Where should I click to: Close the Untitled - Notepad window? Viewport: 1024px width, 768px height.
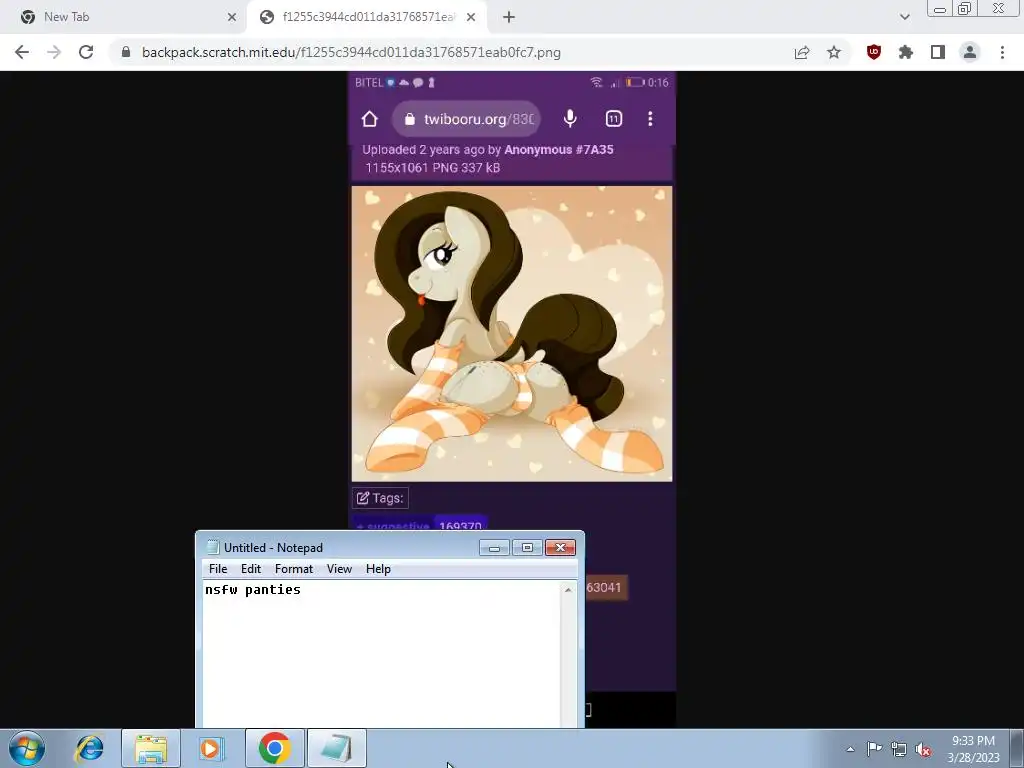(560, 547)
